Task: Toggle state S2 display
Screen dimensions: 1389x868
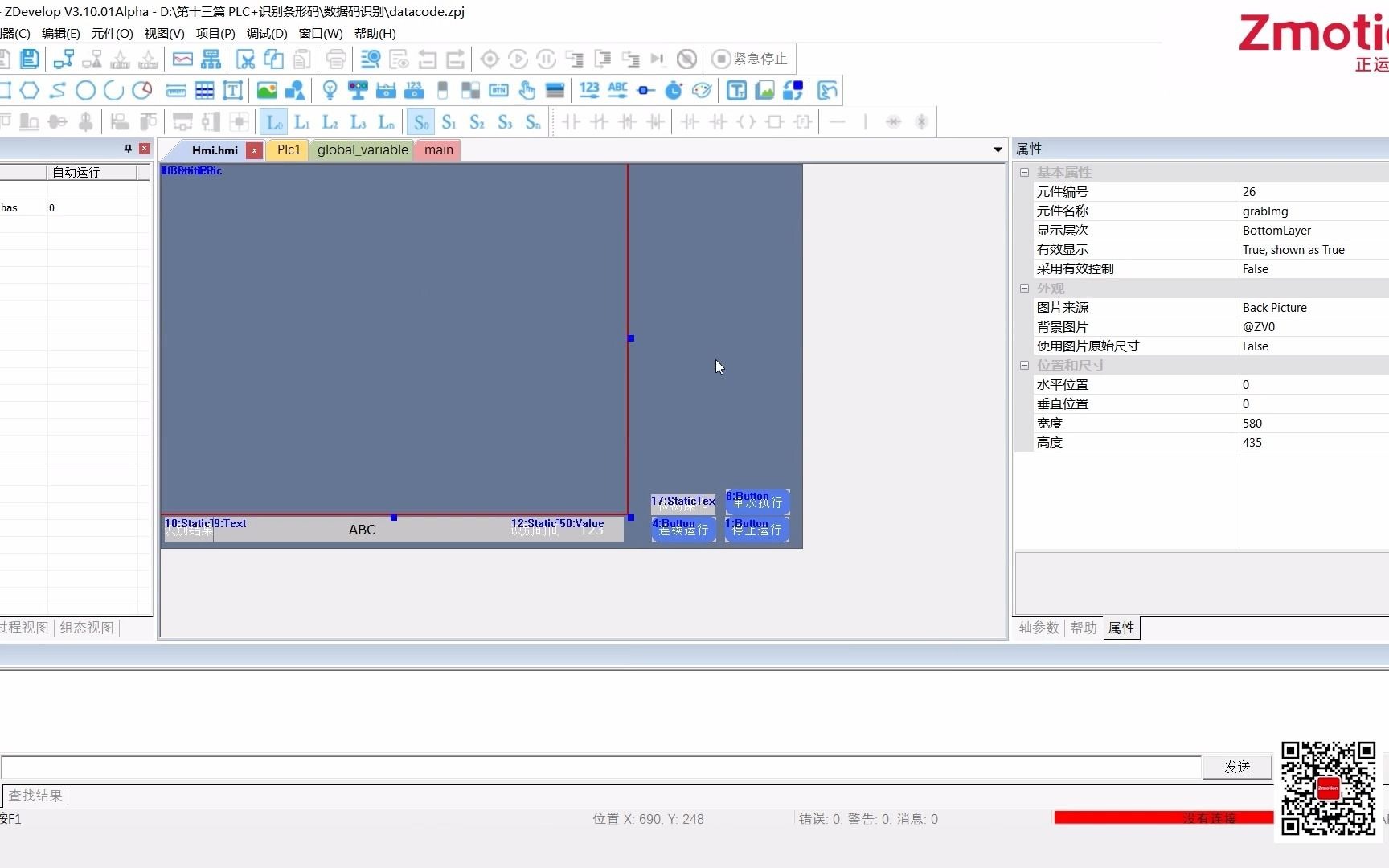Action: pos(477,122)
